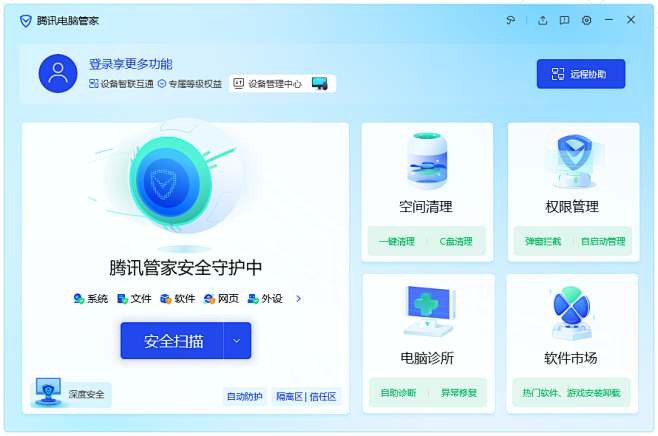Viewport: 658px width, 436px height.
Task: Click 空间清理 title text
Action: [x=426, y=206]
